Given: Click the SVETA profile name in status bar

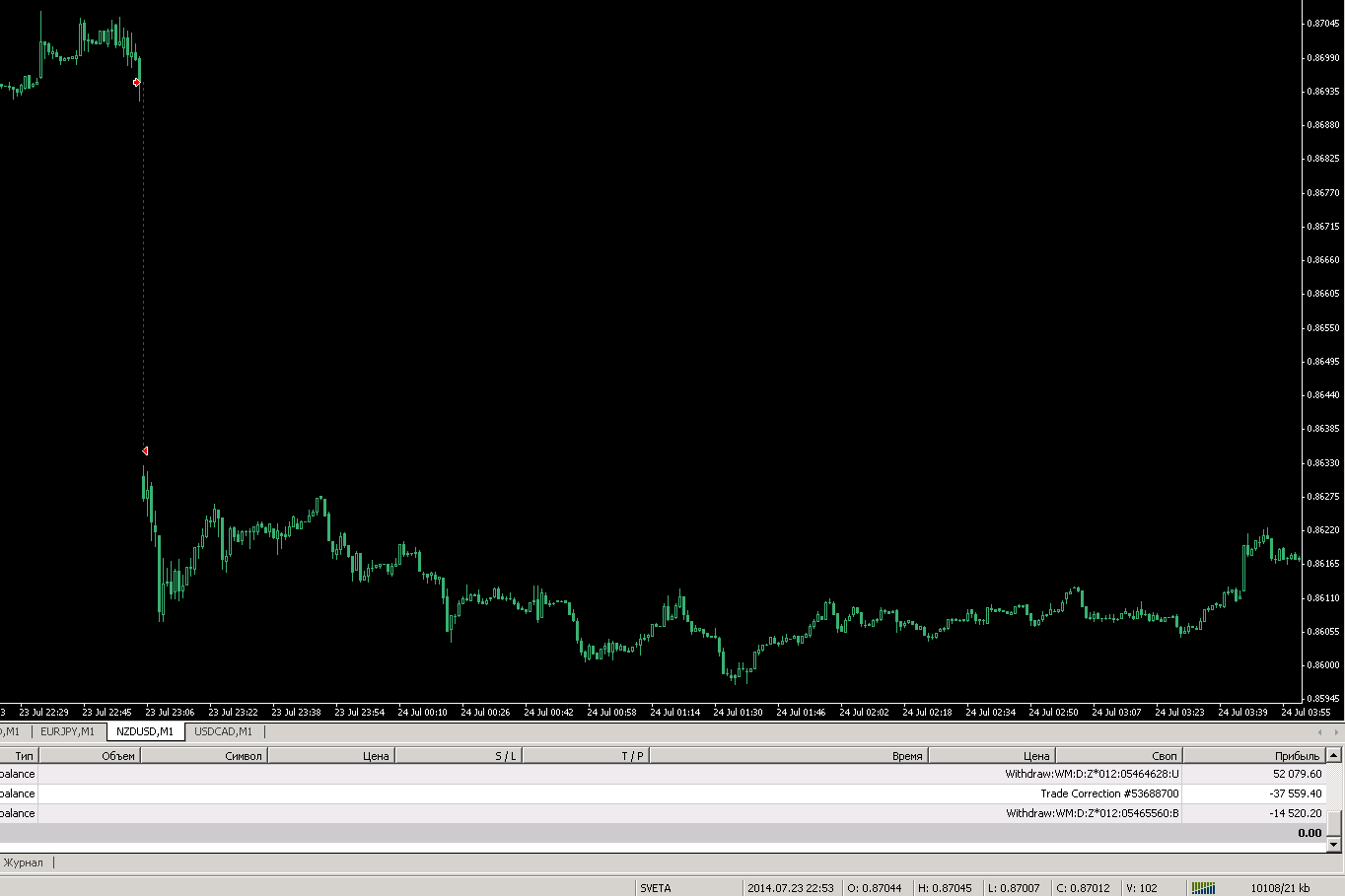Looking at the screenshot, I should tap(655, 888).
